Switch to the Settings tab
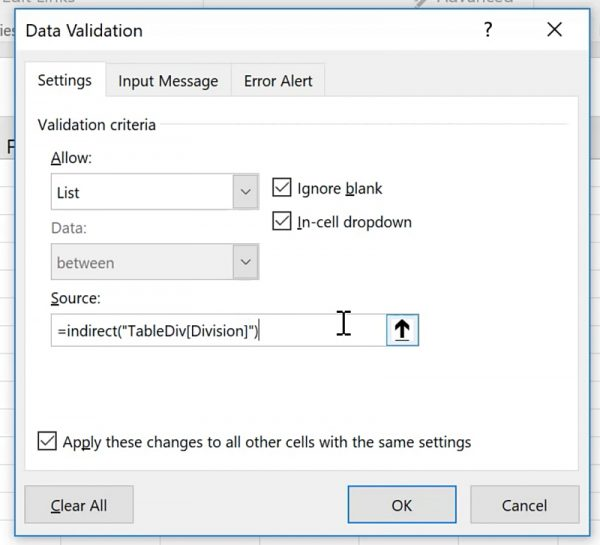 65,81
